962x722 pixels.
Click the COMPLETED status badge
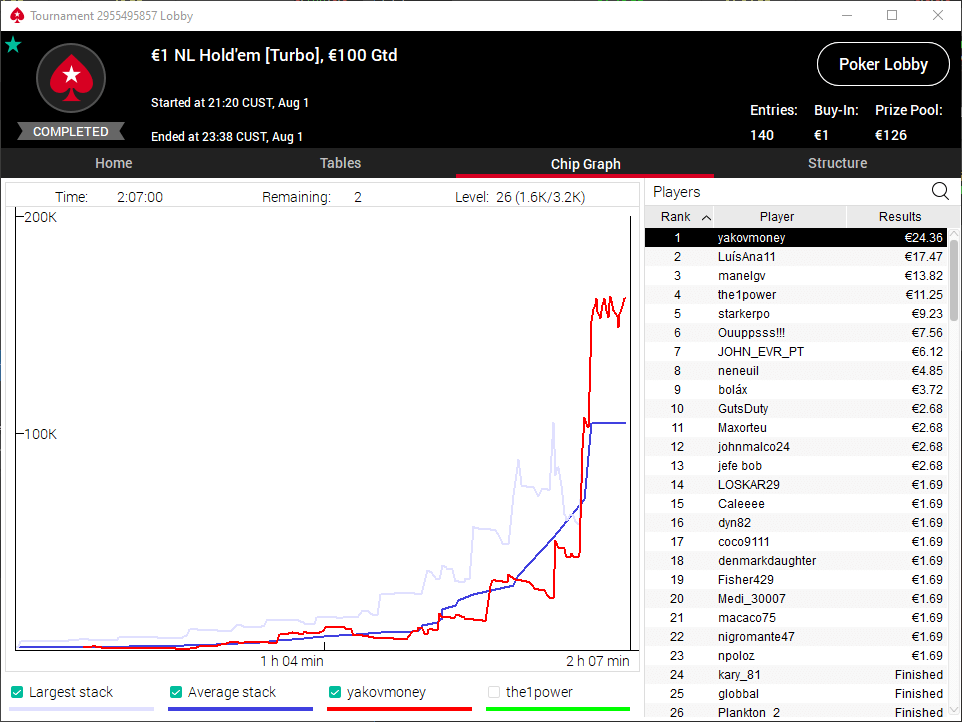pyautogui.click(x=71, y=131)
